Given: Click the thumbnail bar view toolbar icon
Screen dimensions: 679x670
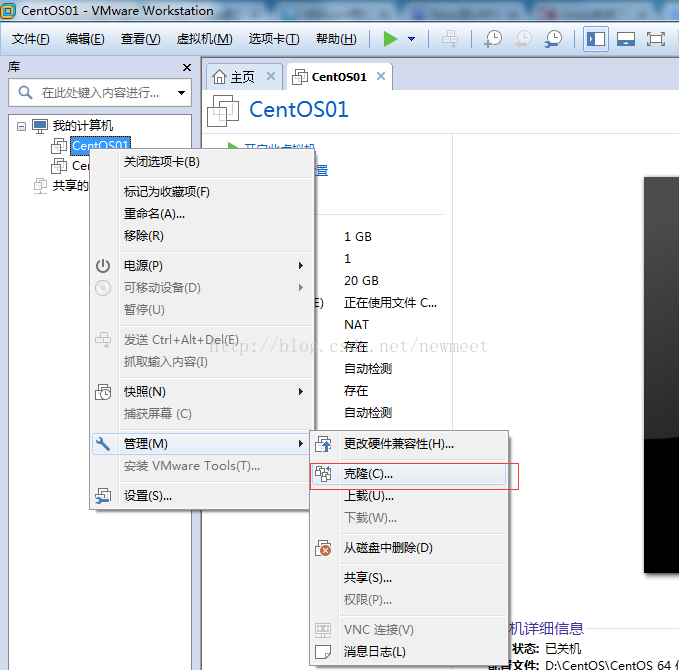Looking at the screenshot, I should [626, 39].
